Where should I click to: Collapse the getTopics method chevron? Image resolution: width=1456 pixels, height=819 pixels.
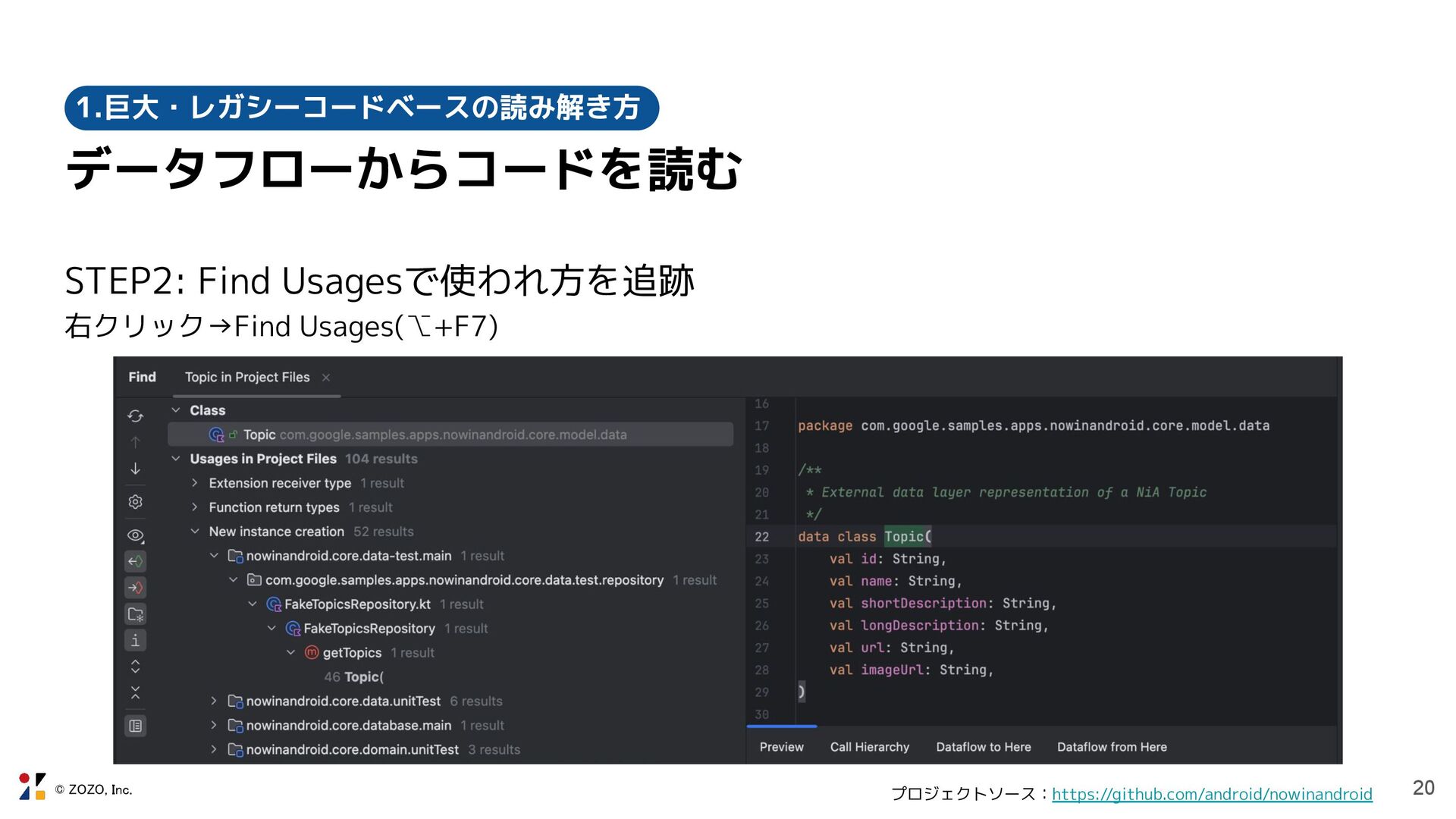pos(290,653)
